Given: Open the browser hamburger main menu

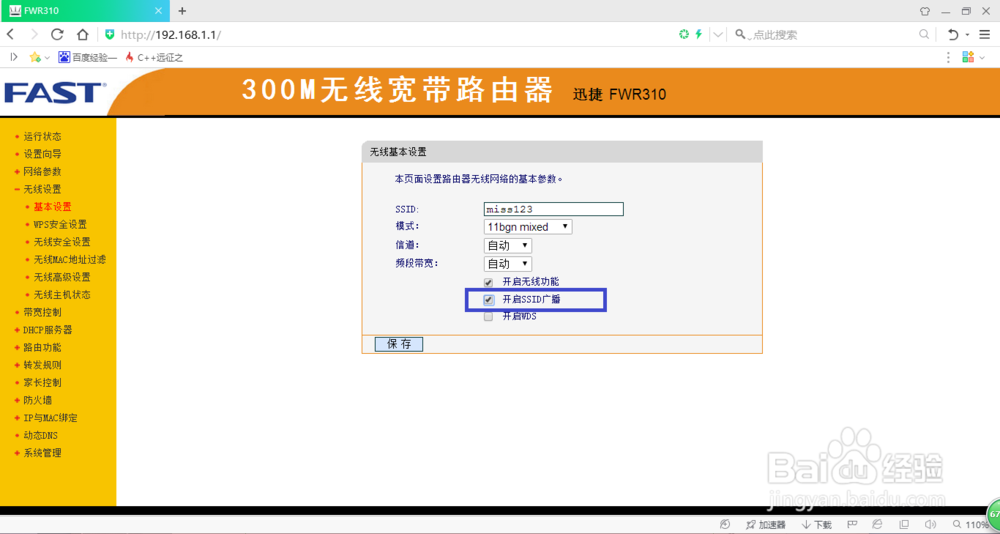Looking at the screenshot, I should click(985, 34).
